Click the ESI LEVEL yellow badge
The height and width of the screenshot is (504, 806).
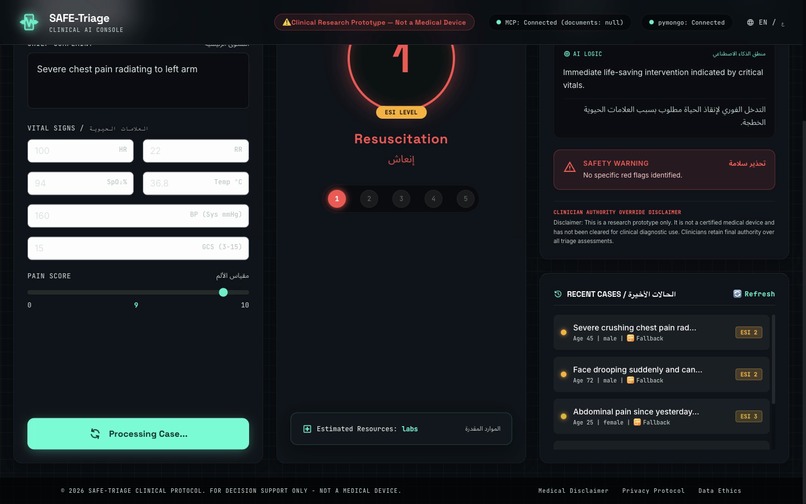(x=401, y=112)
